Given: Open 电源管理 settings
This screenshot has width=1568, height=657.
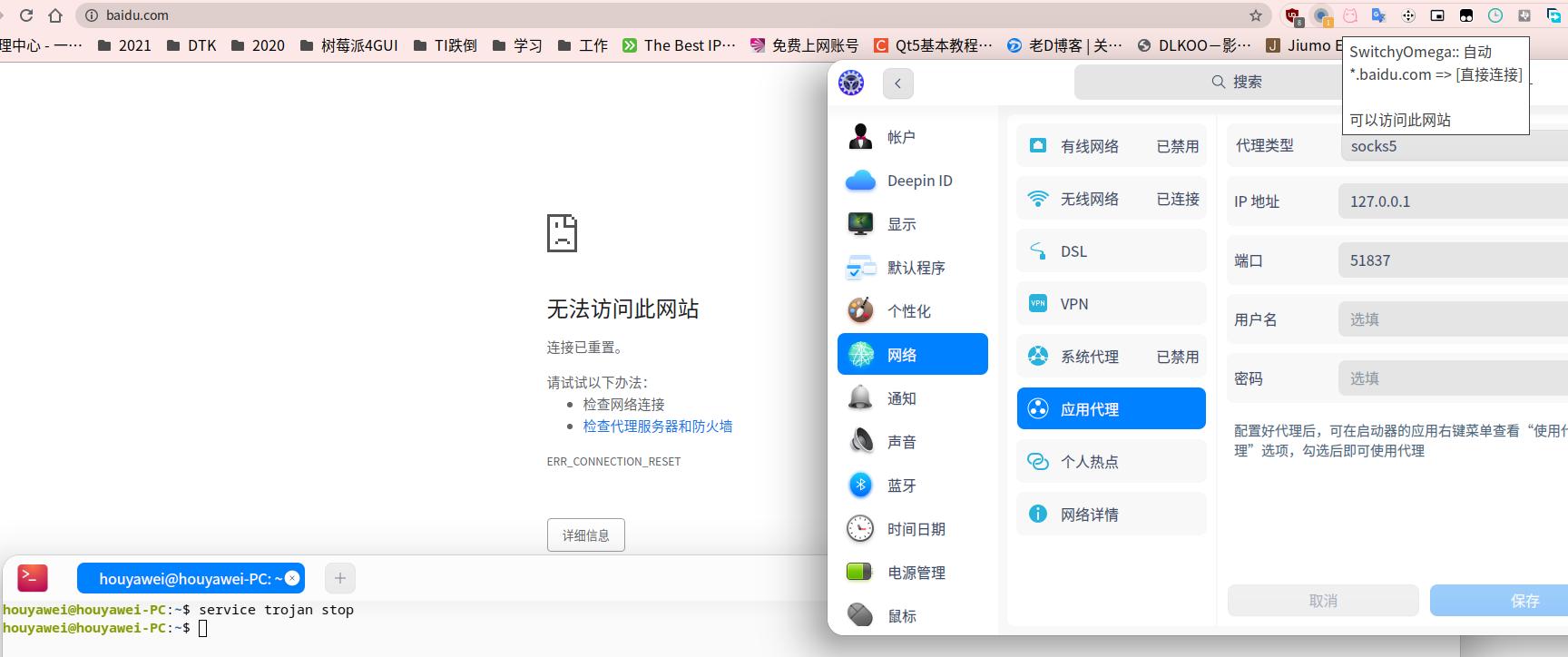Looking at the screenshot, I should [913, 573].
